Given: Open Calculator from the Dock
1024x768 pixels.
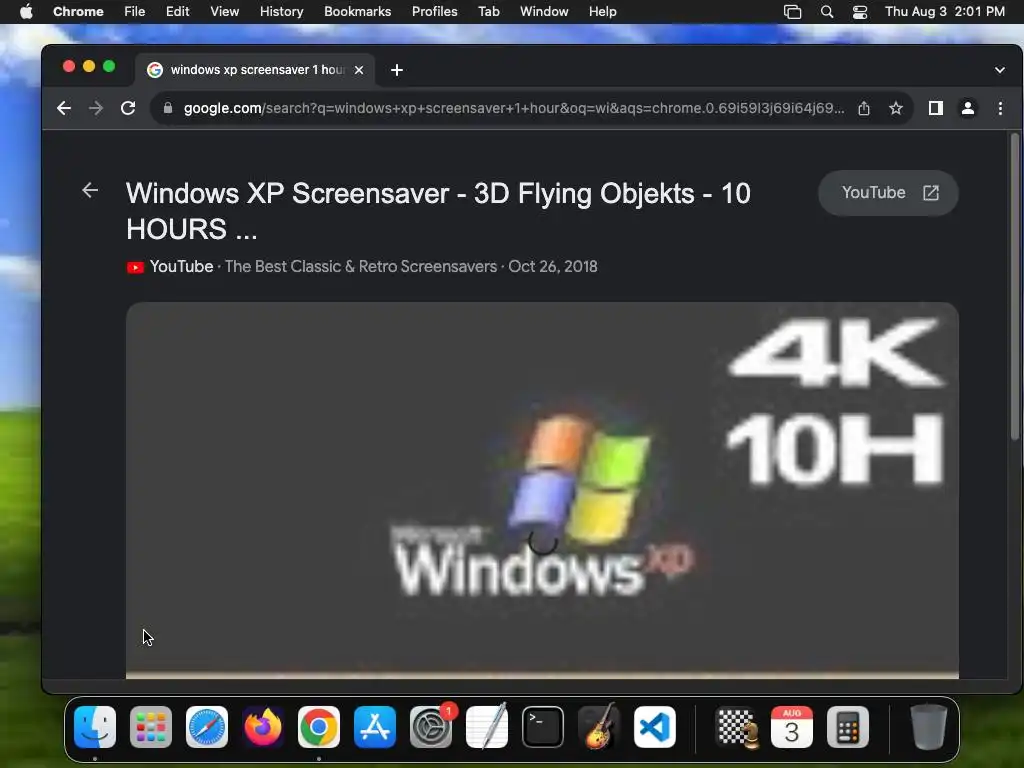Looking at the screenshot, I should coord(848,727).
